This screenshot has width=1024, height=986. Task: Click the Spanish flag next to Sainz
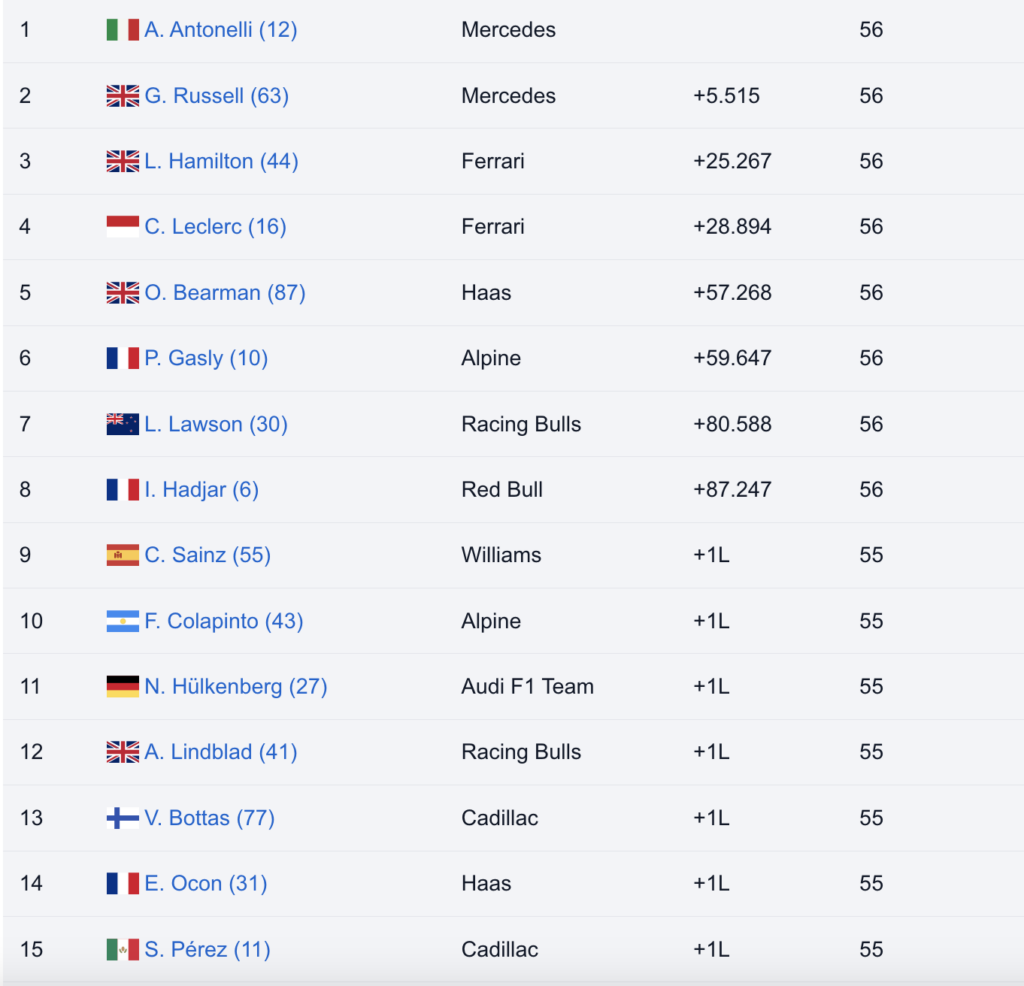pos(122,555)
